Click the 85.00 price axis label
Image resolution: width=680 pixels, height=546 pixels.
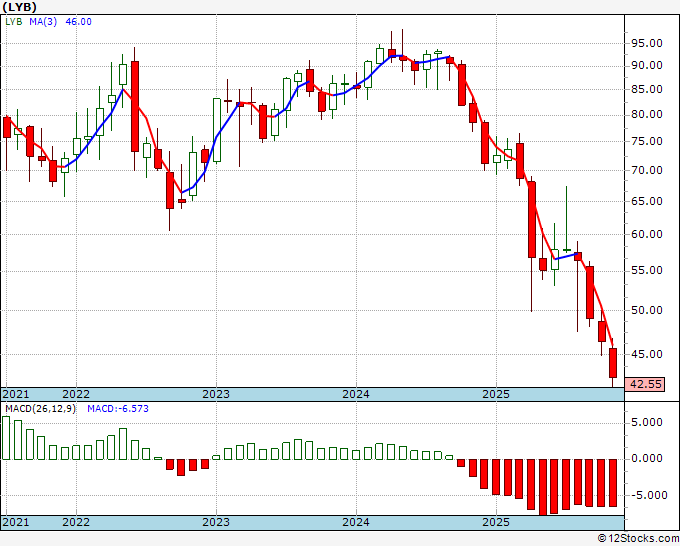click(647, 89)
